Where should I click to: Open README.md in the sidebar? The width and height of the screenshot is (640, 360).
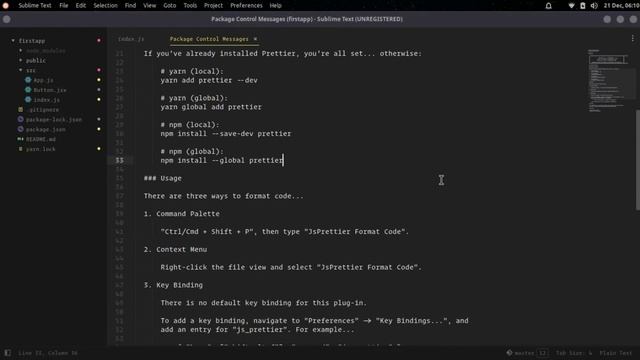coord(41,139)
